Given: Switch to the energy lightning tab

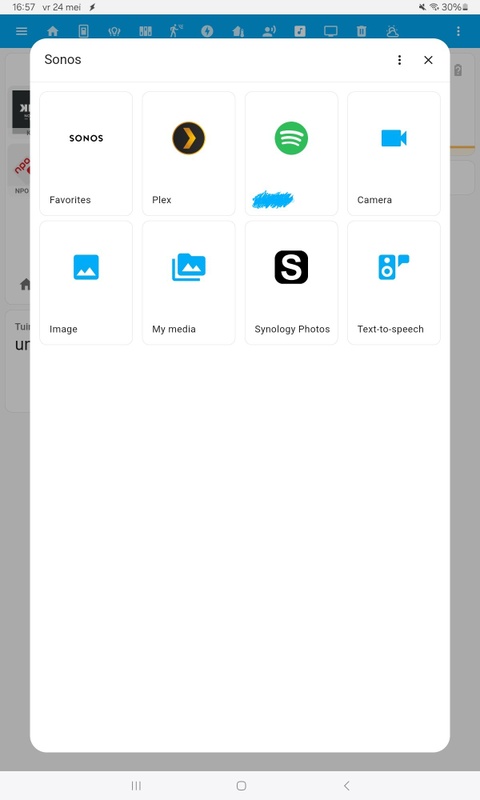Looking at the screenshot, I should pyautogui.click(x=207, y=31).
